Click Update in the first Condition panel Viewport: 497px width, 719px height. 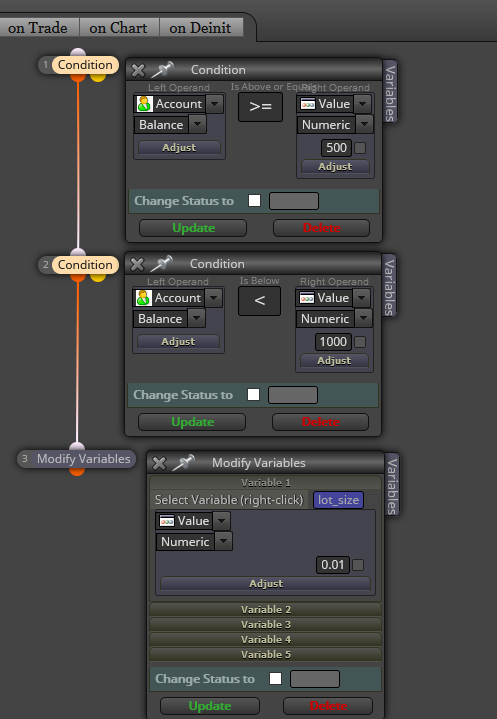[193, 228]
